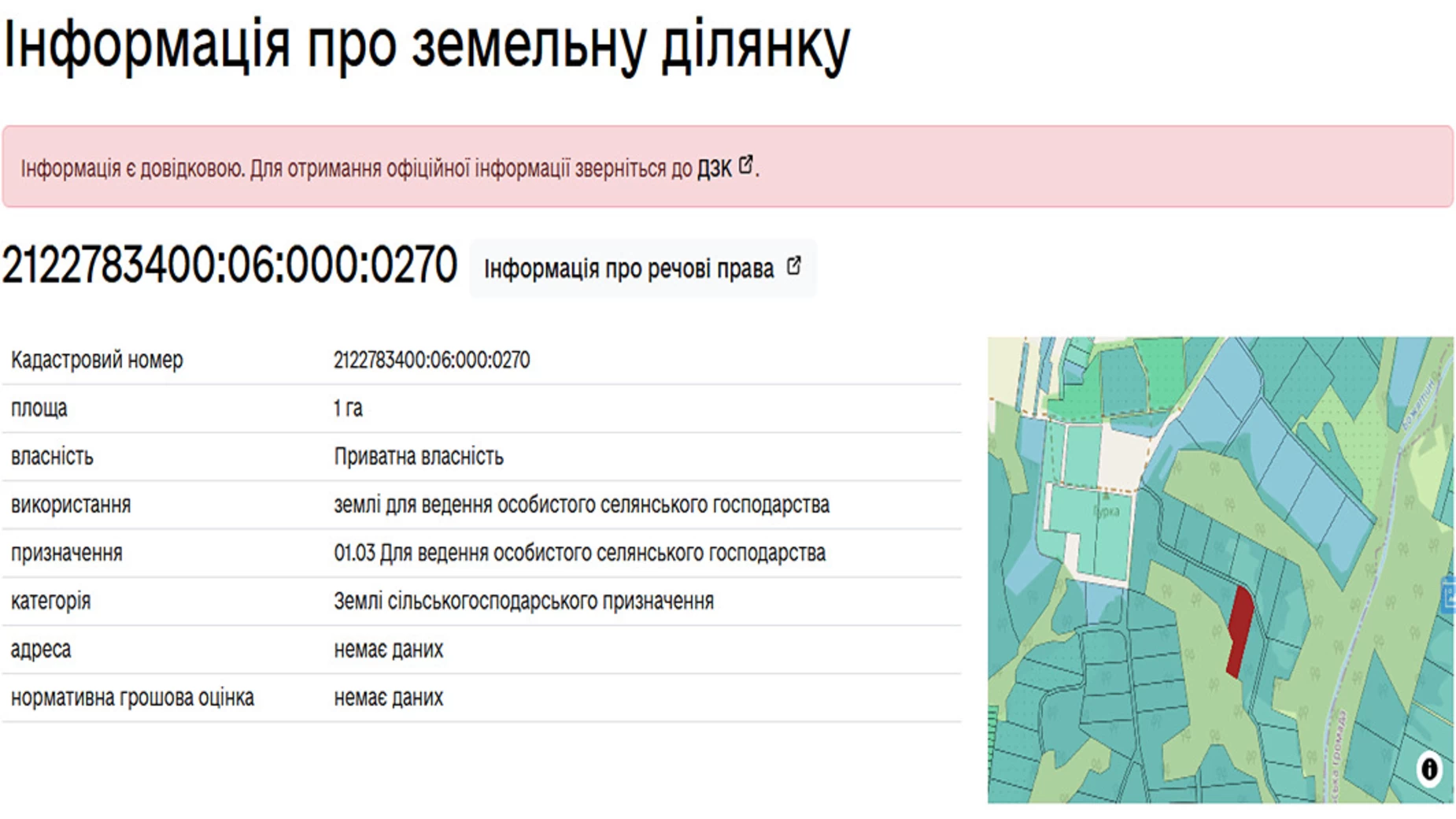Click the 'категорія' row label
The image size is (1456, 819).
point(50,601)
